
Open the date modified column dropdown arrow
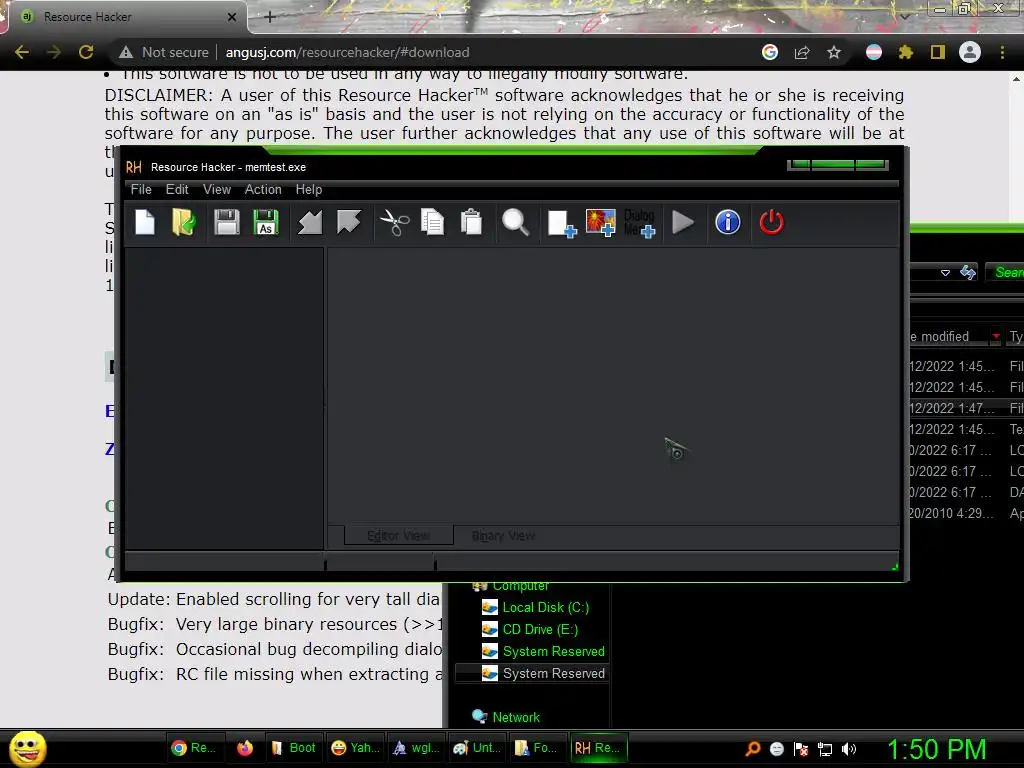996,336
